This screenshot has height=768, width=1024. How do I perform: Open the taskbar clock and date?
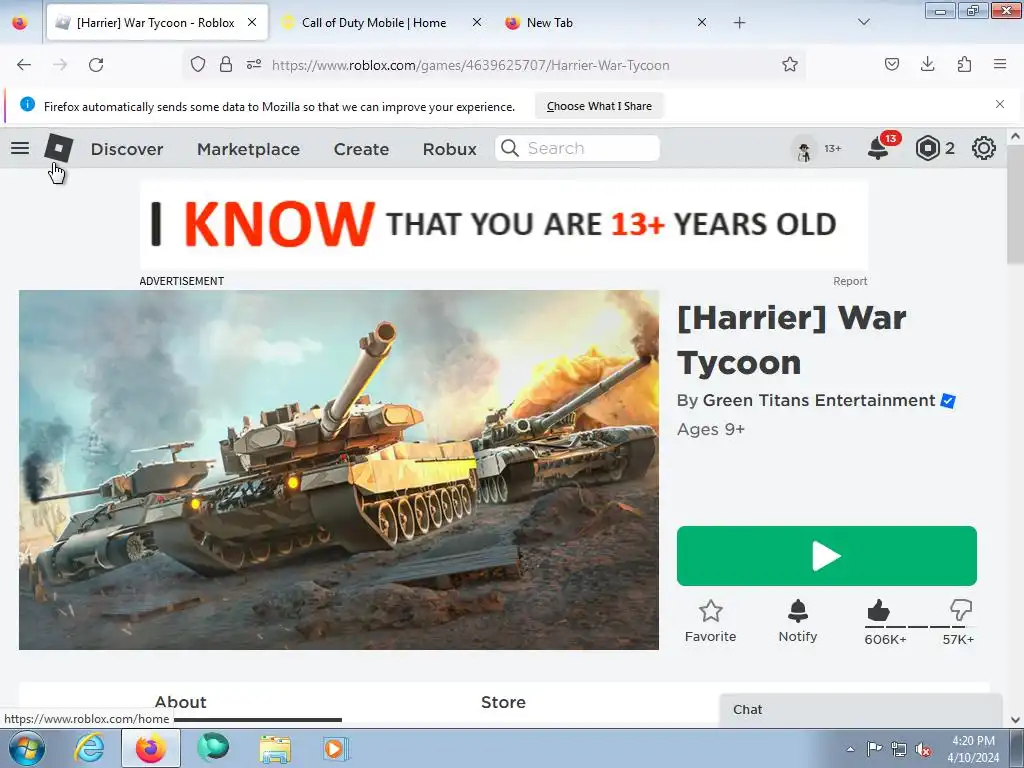point(973,749)
